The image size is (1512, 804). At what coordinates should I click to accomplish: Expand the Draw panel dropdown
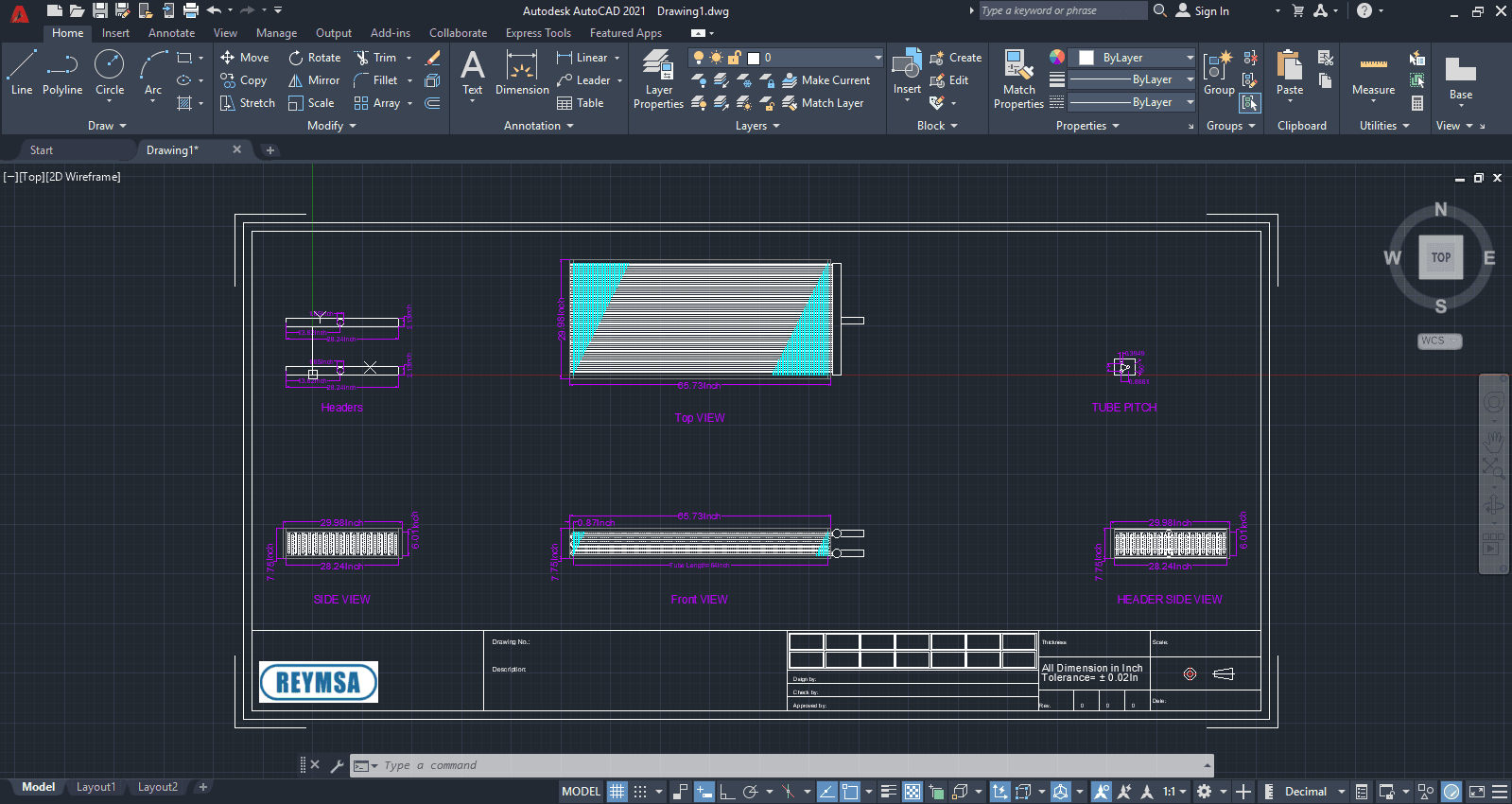tap(107, 126)
